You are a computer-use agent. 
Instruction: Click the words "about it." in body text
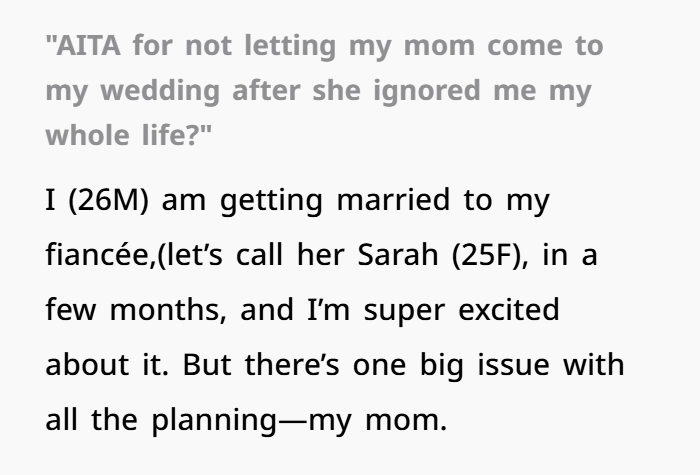pos(107,365)
